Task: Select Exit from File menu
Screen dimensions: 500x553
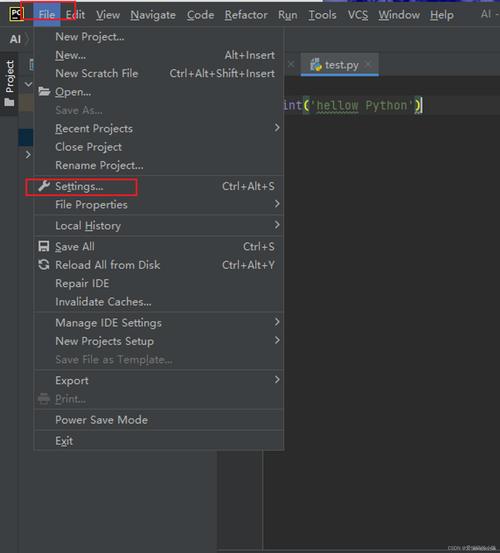Action: pos(158,441)
